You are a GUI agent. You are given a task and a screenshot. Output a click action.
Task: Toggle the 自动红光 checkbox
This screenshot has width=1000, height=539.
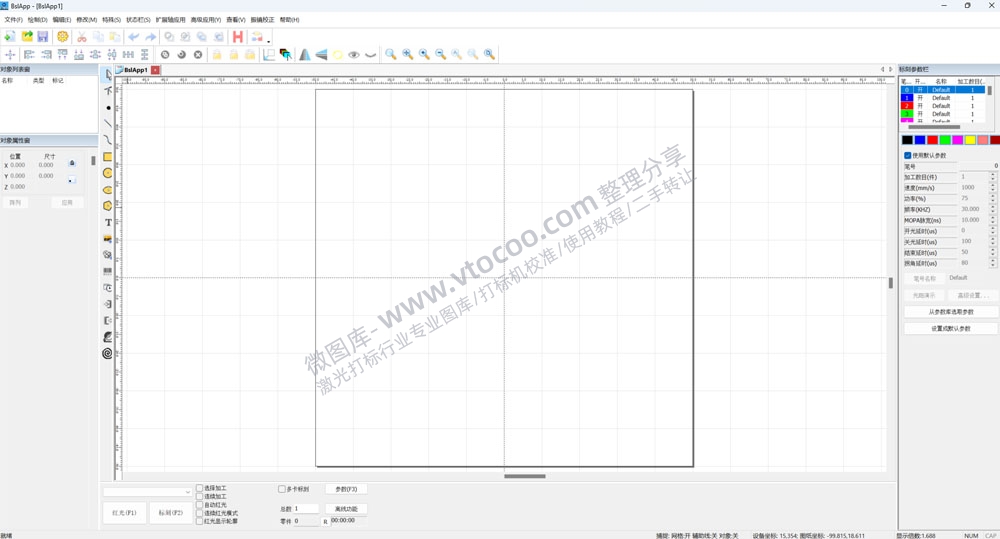pyautogui.click(x=200, y=505)
